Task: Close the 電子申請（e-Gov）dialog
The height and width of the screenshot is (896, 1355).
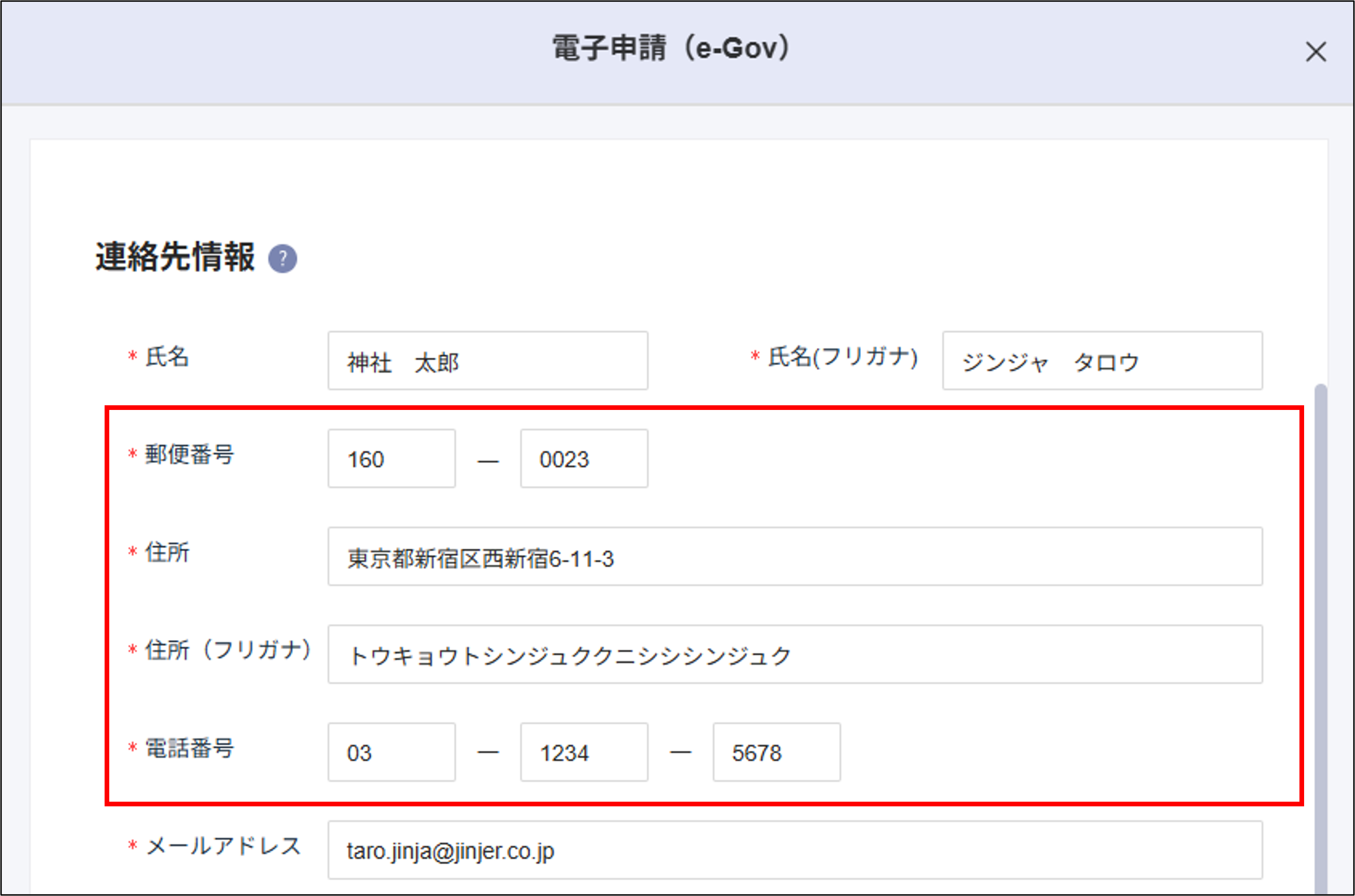Action: (x=1316, y=53)
